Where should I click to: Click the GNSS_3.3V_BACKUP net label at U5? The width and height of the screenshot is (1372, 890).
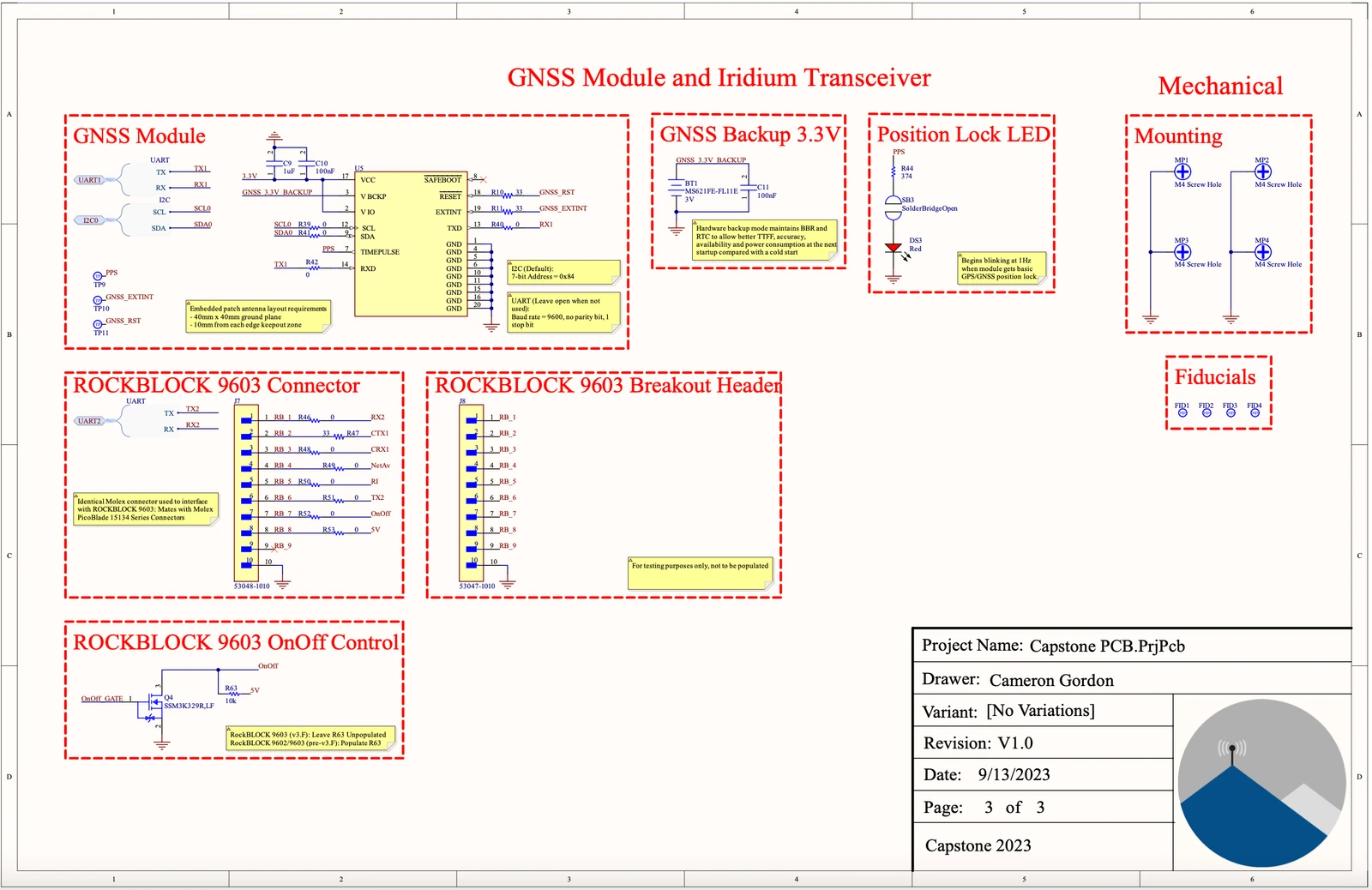(277, 192)
